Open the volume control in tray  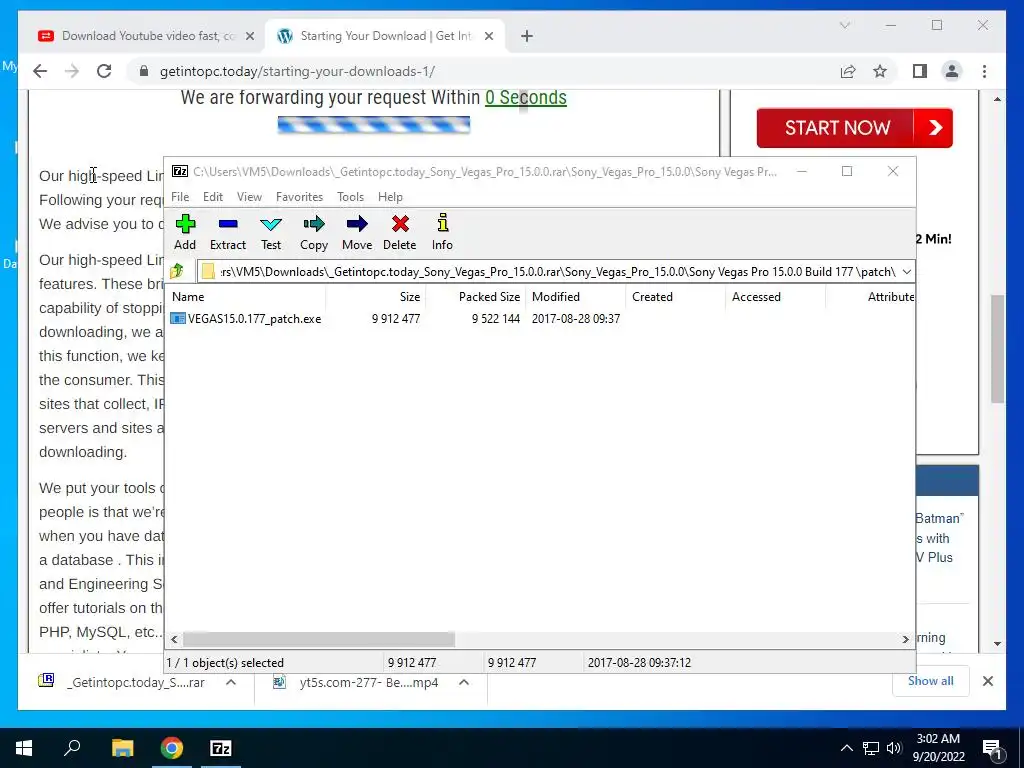tap(894, 748)
